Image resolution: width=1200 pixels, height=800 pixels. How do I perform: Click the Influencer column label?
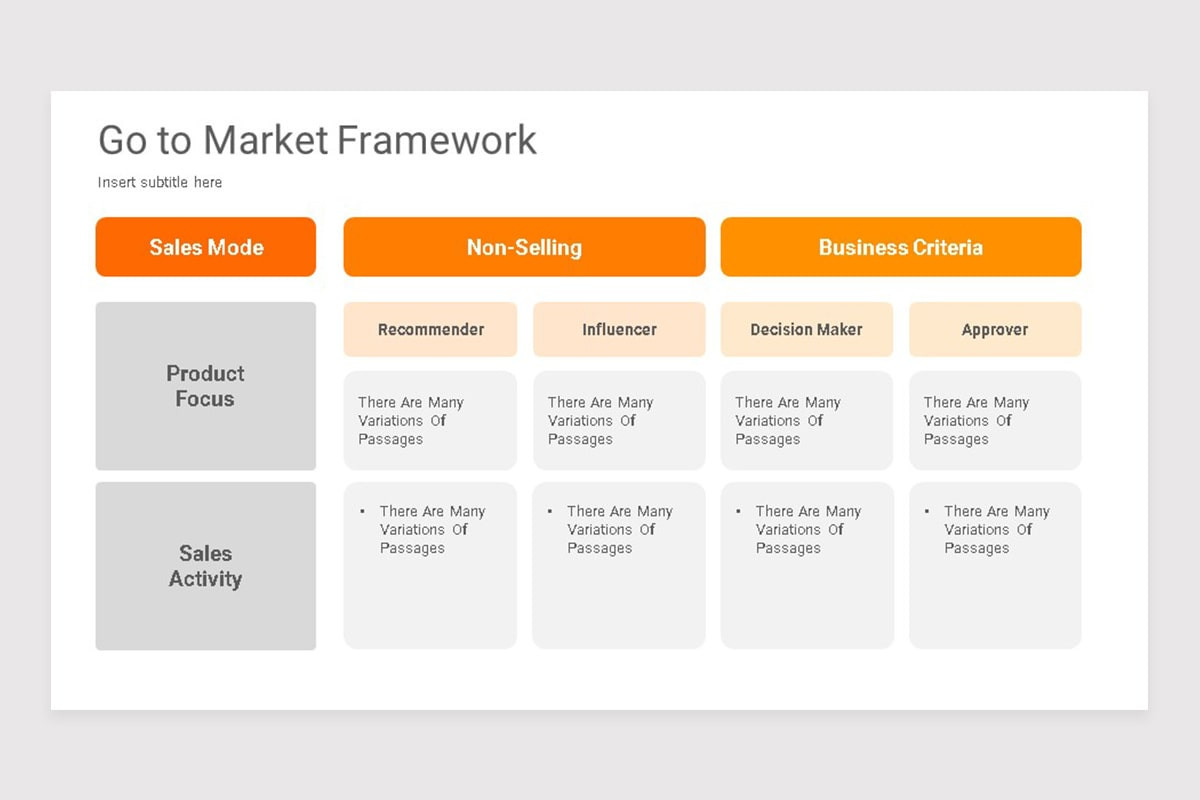click(x=619, y=329)
